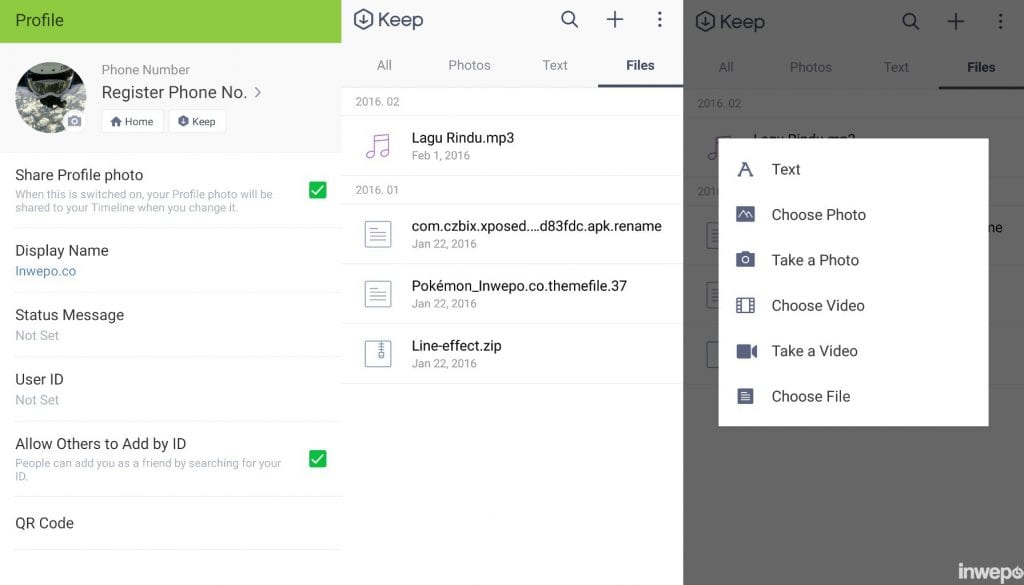Viewport: 1024px width, 585px height.
Task: Select Text tab in right dimmed screen
Action: 896,67
